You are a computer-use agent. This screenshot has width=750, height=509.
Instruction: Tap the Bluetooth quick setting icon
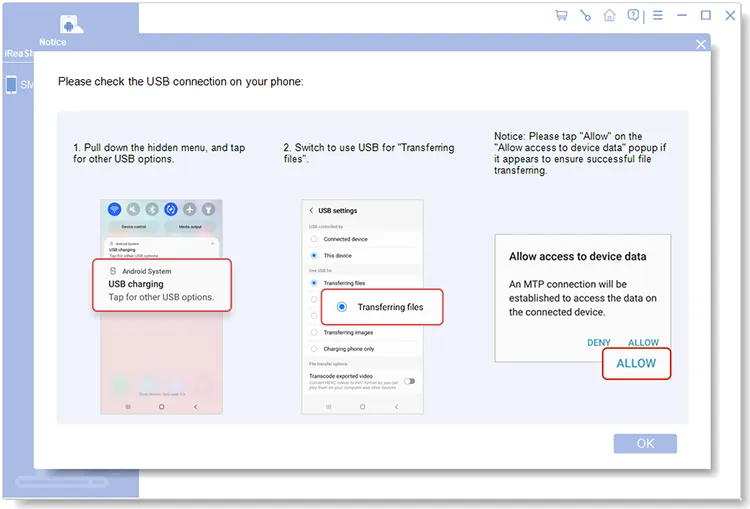coord(152,209)
